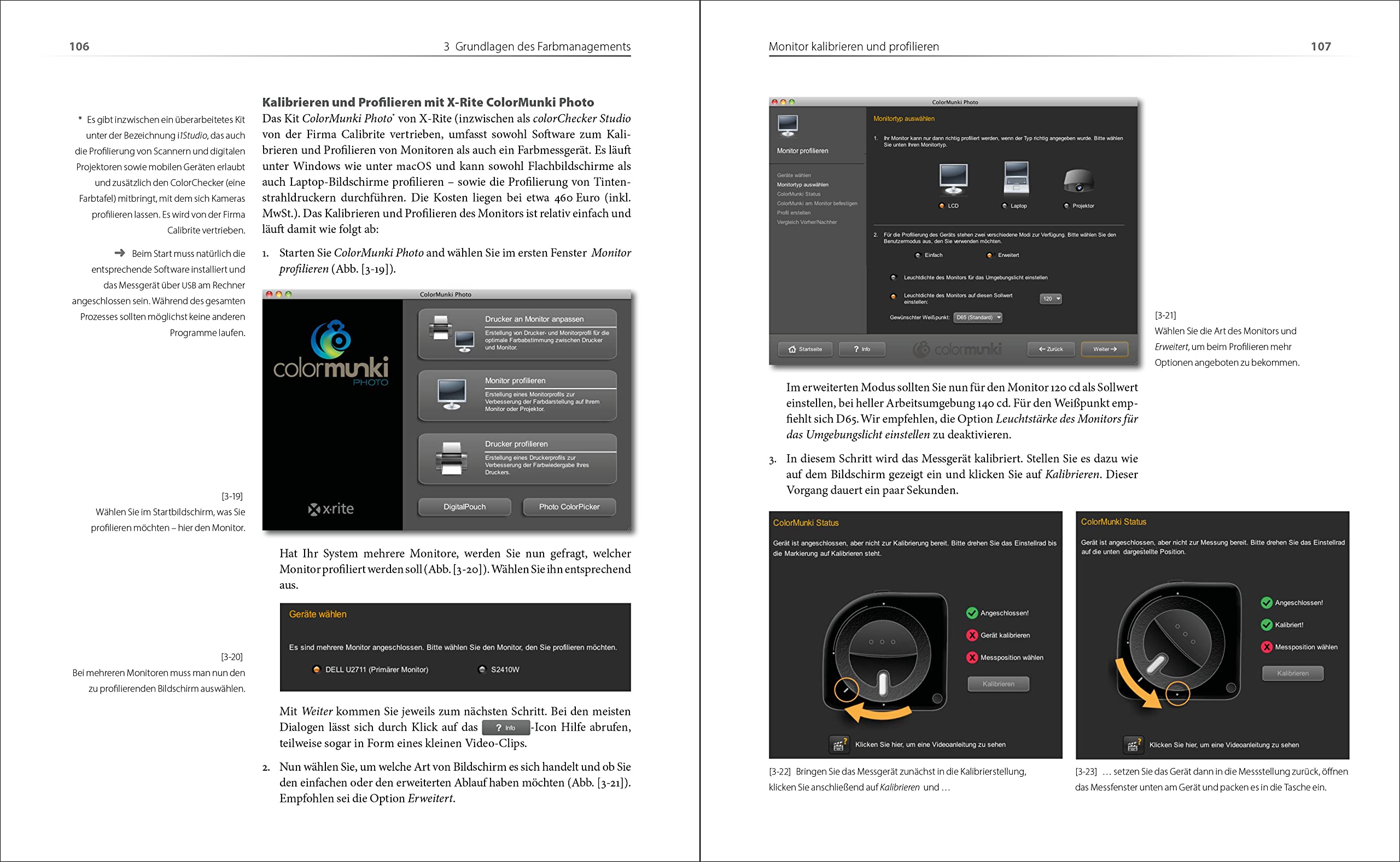1400x862 pixels.
Task: Click the Startseite button
Action: click(804, 349)
